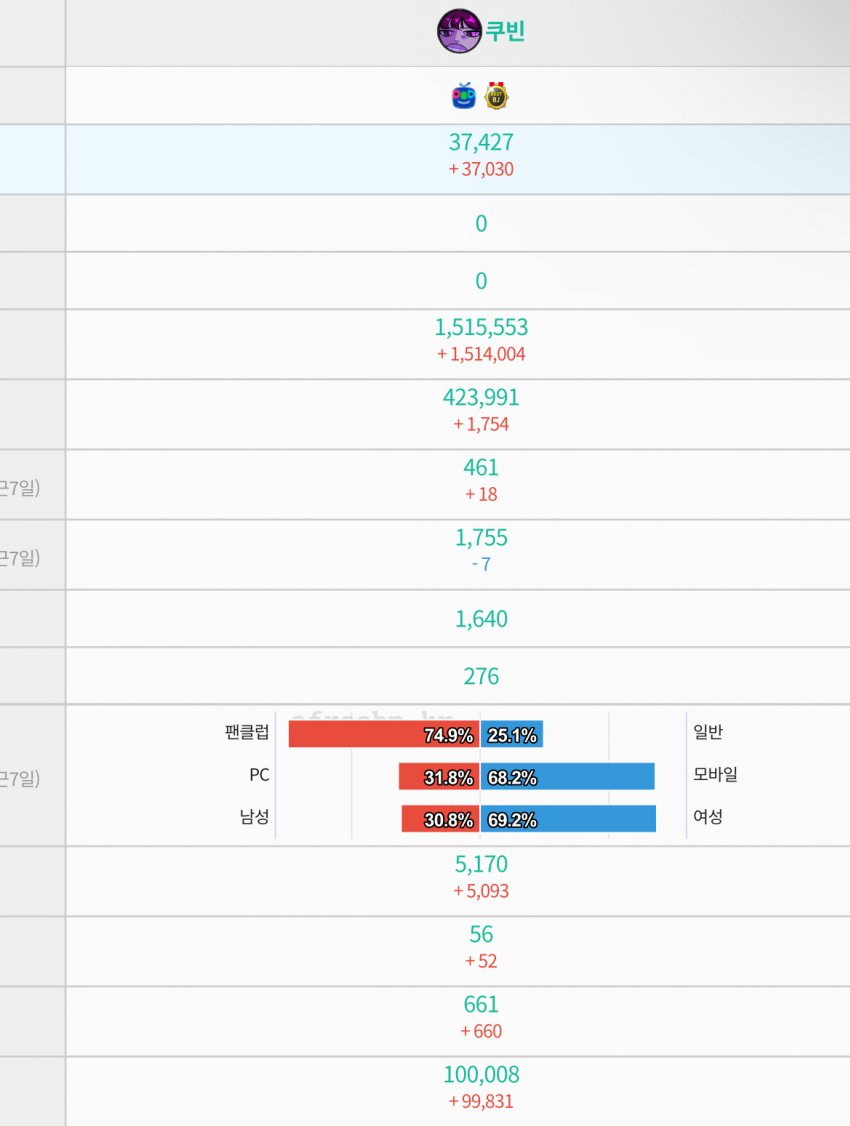Click the purple avatar of 쿠빈
This screenshot has height=1126, width=850.
pos(459,31)
